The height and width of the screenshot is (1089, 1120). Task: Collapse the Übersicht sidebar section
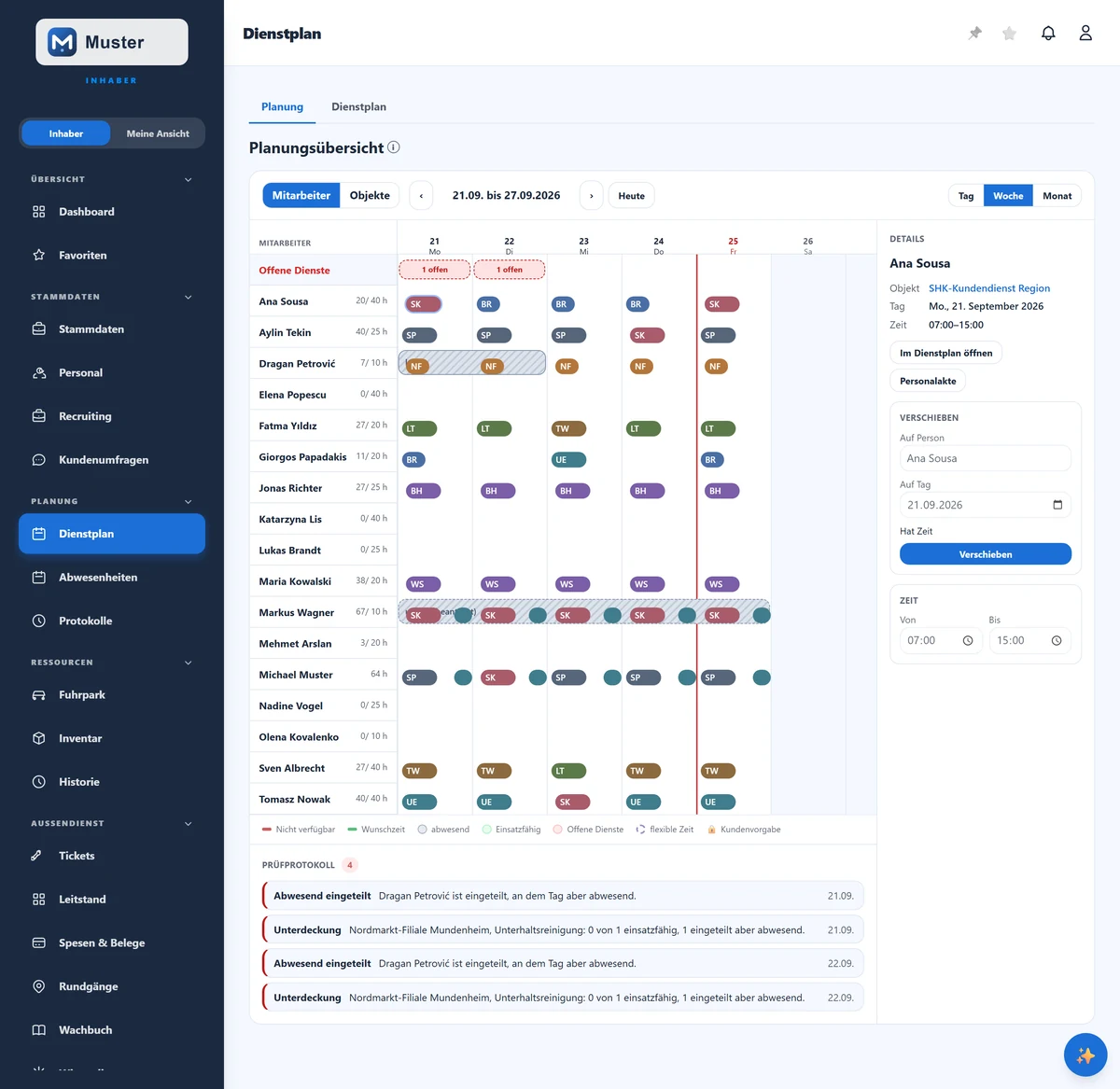click(x=189, y=179)
